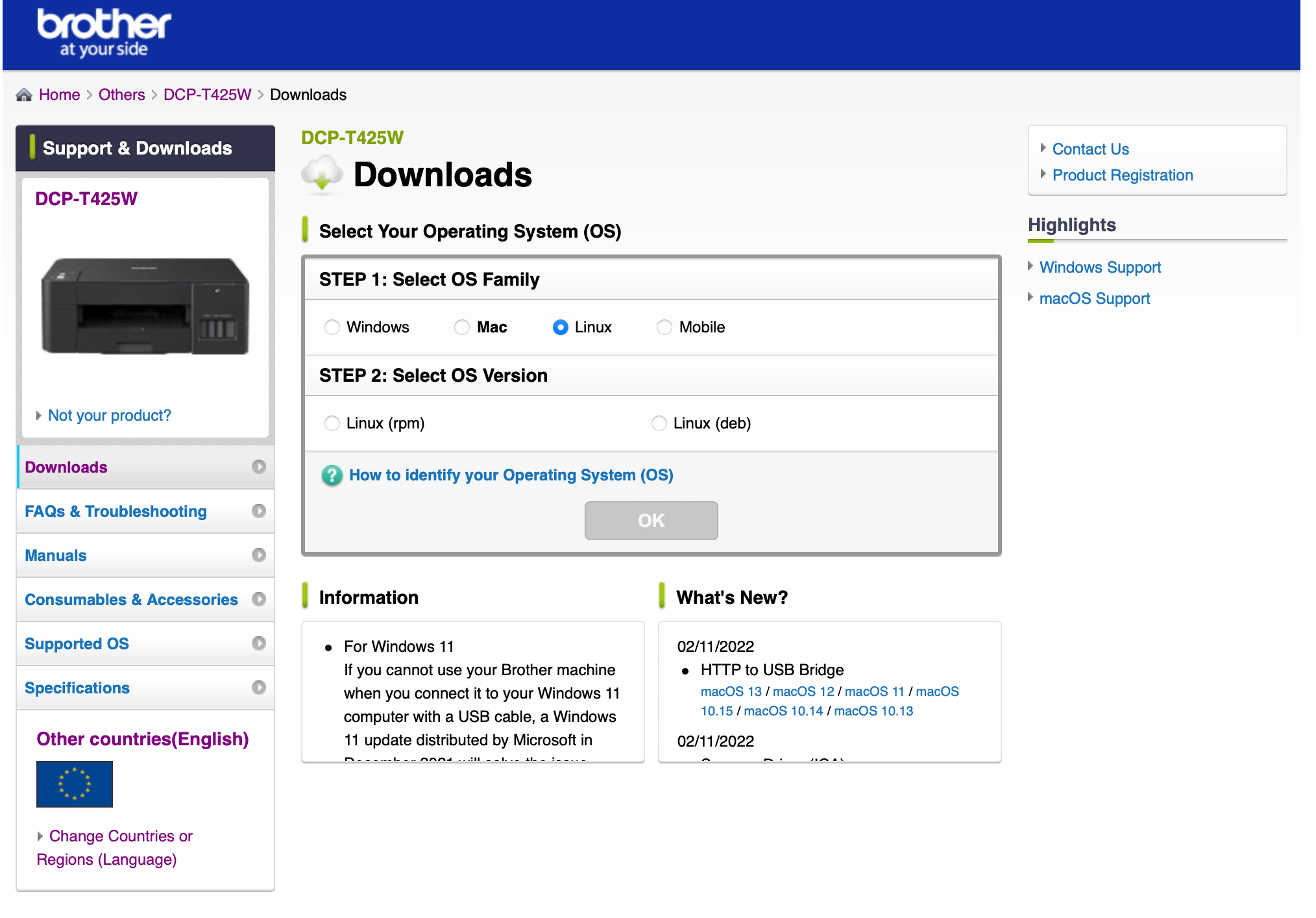Click the EU flag under Other countries

click(x=73, y=784)
